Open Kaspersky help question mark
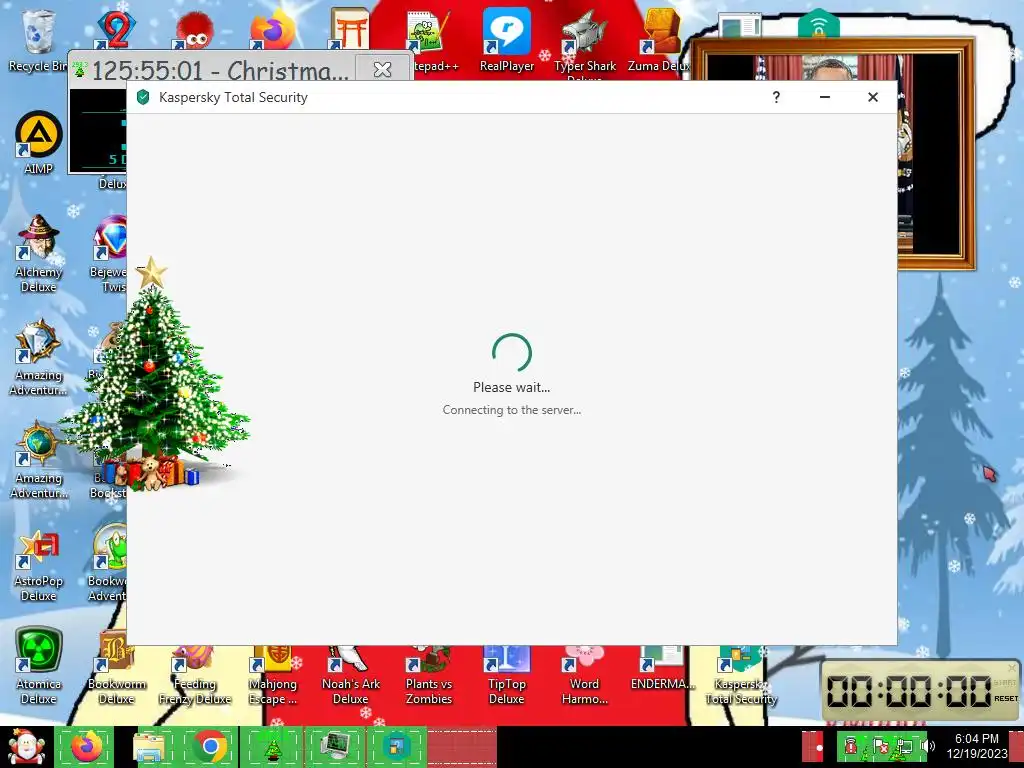This screenshot has height=768, width=1024. click(776, 97)
